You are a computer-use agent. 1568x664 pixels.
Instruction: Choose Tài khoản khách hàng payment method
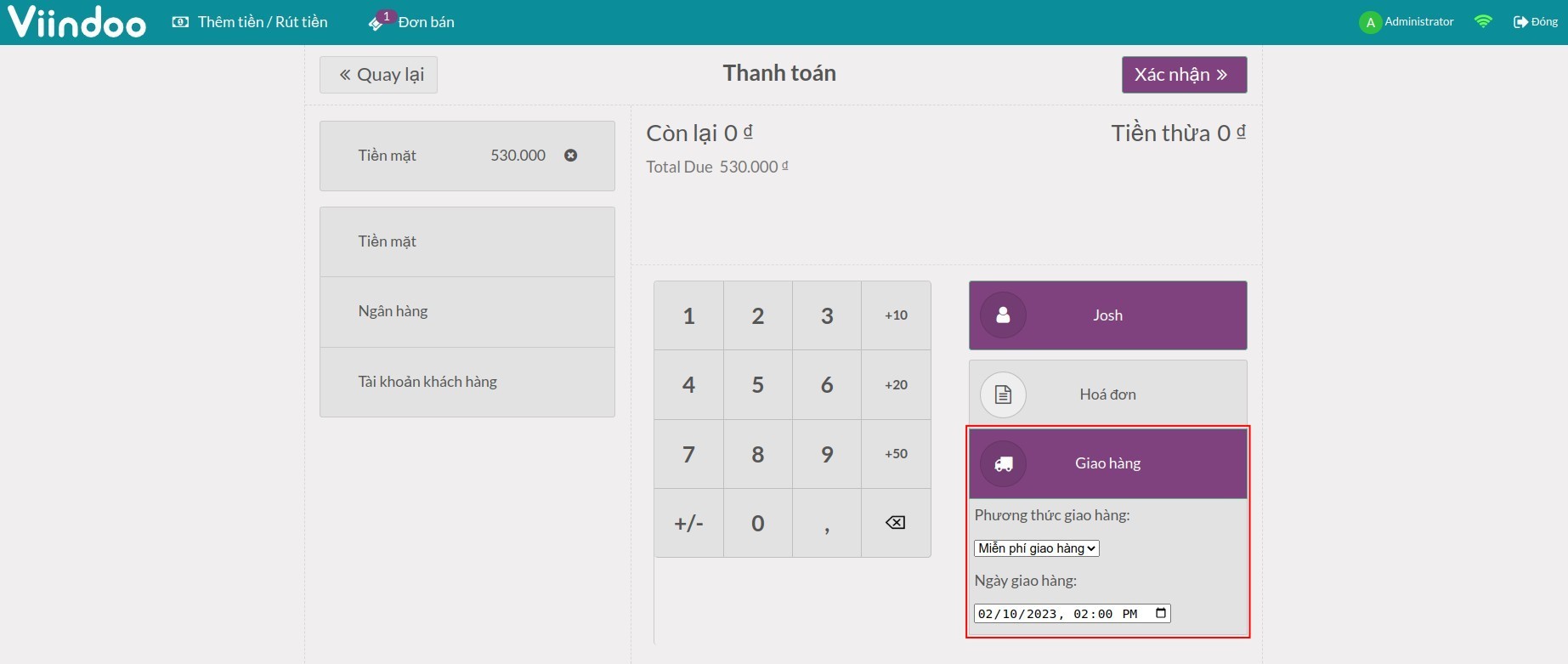coord(467,382)
